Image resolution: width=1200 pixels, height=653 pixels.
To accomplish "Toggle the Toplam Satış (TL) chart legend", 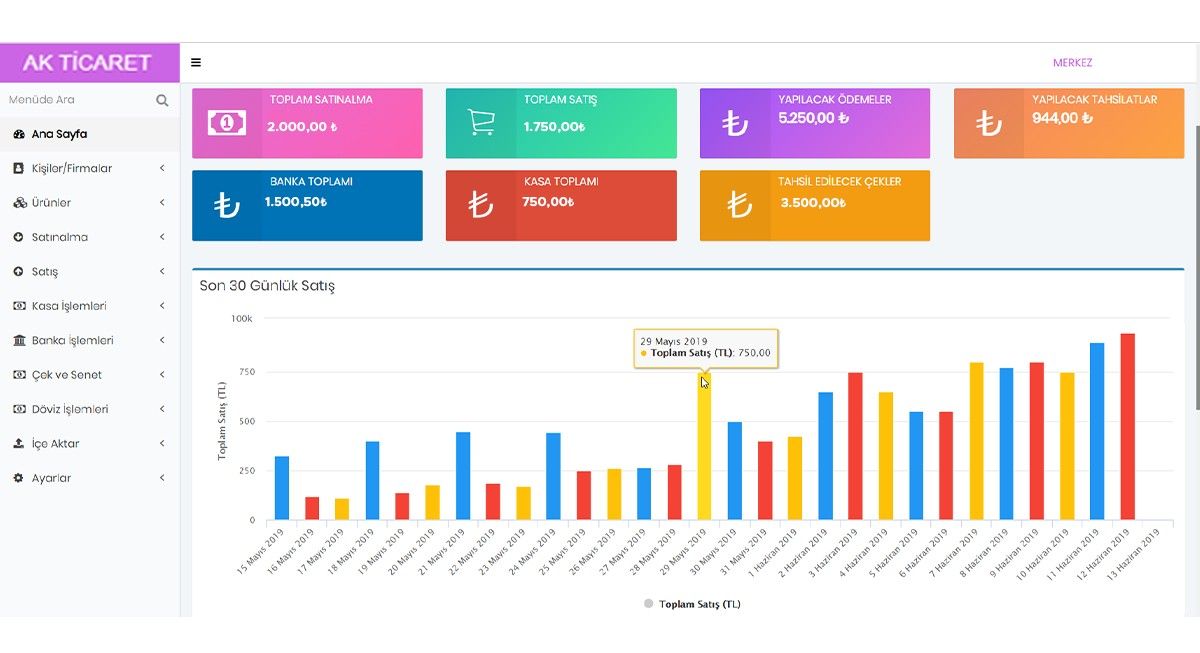I will tap(692, 604).
